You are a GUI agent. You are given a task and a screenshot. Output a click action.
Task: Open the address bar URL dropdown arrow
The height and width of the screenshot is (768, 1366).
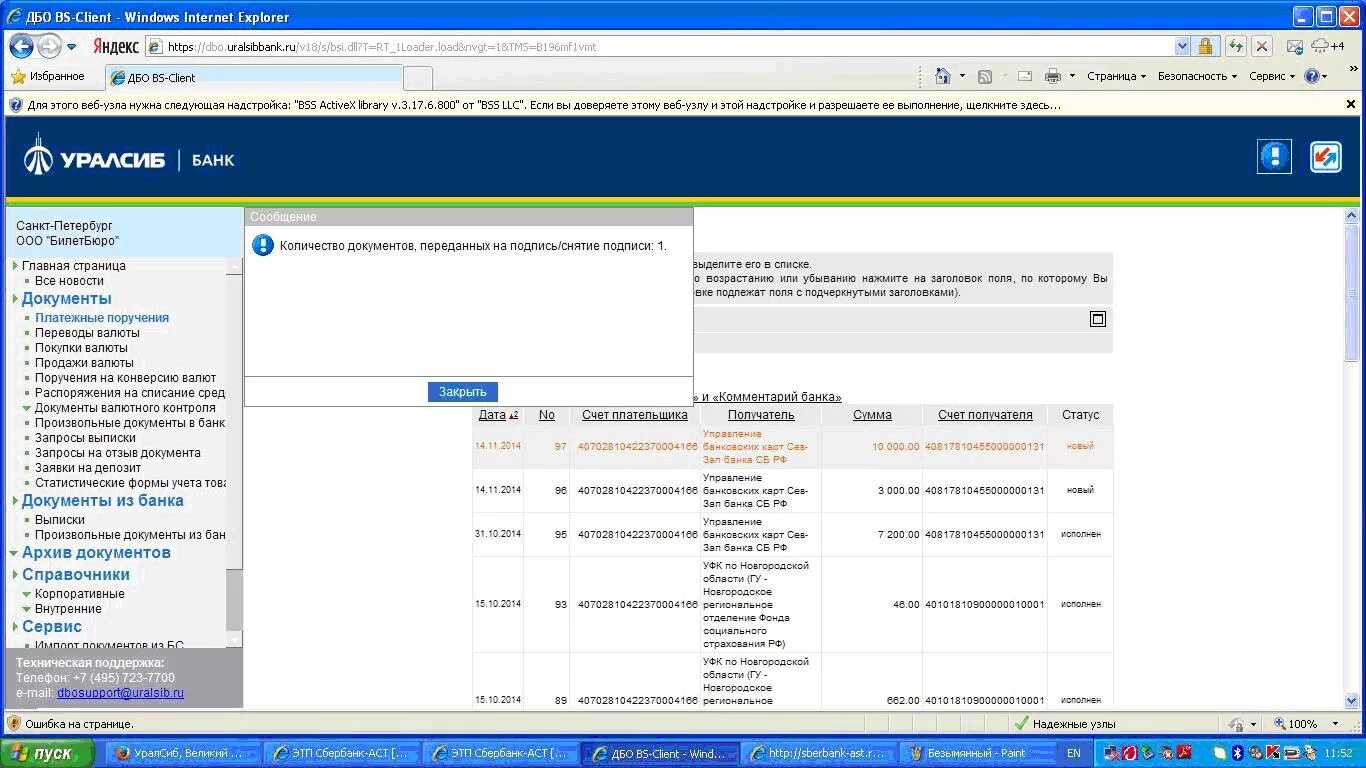1182,46
